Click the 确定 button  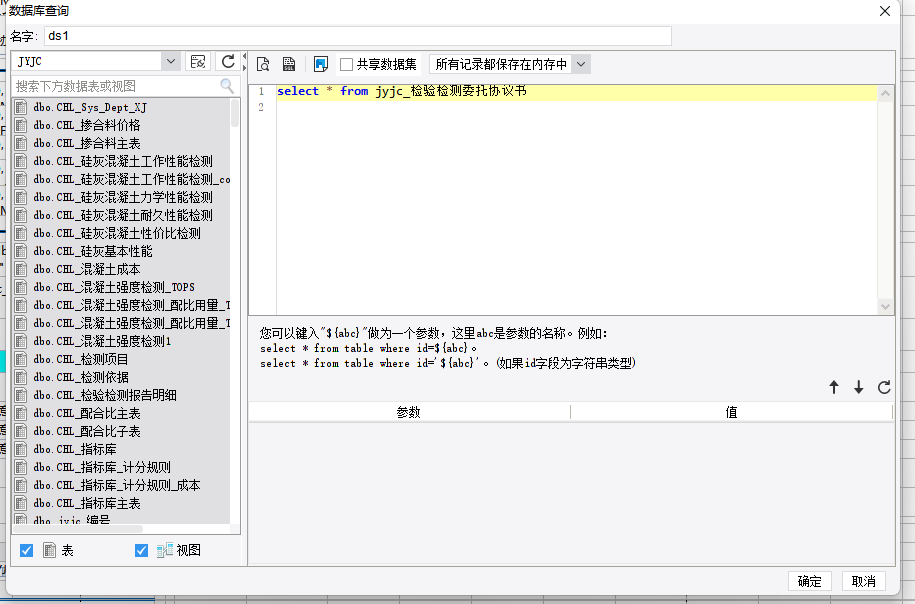(x=809, y=581)
